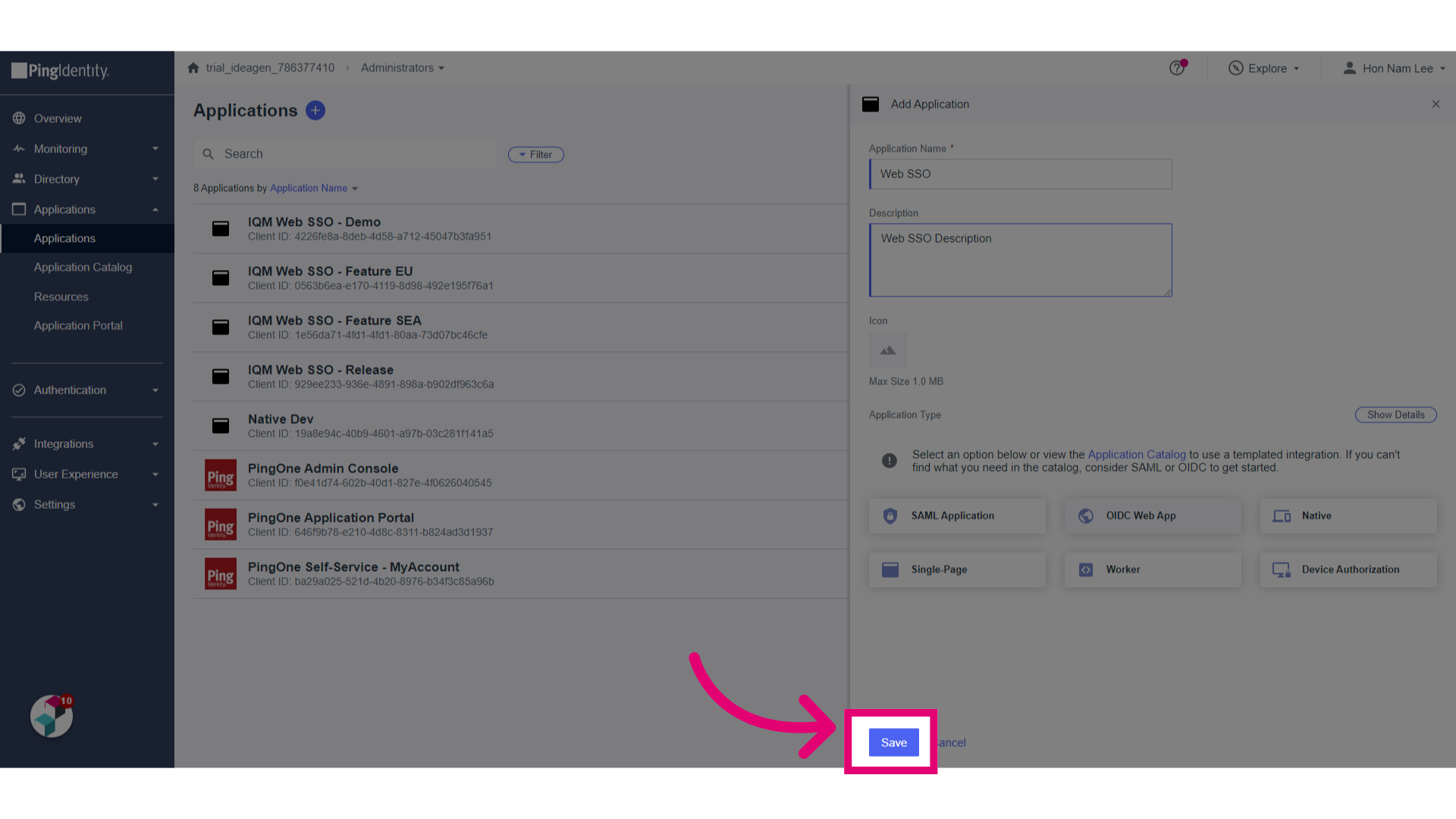Expand the Monitoring menu
The image size is (1456, 819).
click(155, 149)
